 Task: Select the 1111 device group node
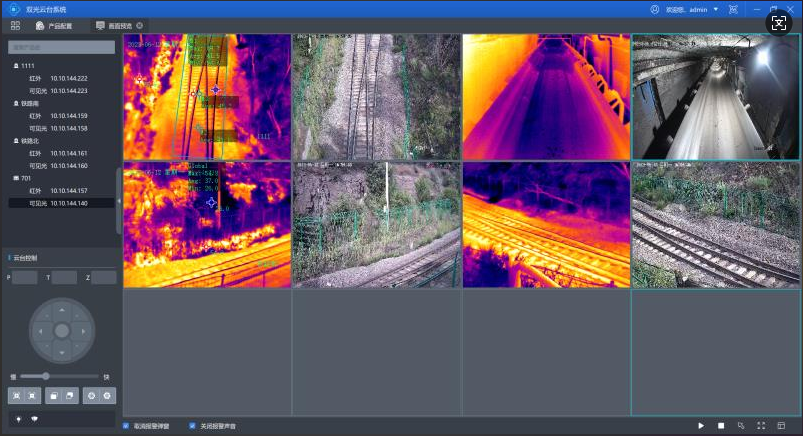[28, 66]
